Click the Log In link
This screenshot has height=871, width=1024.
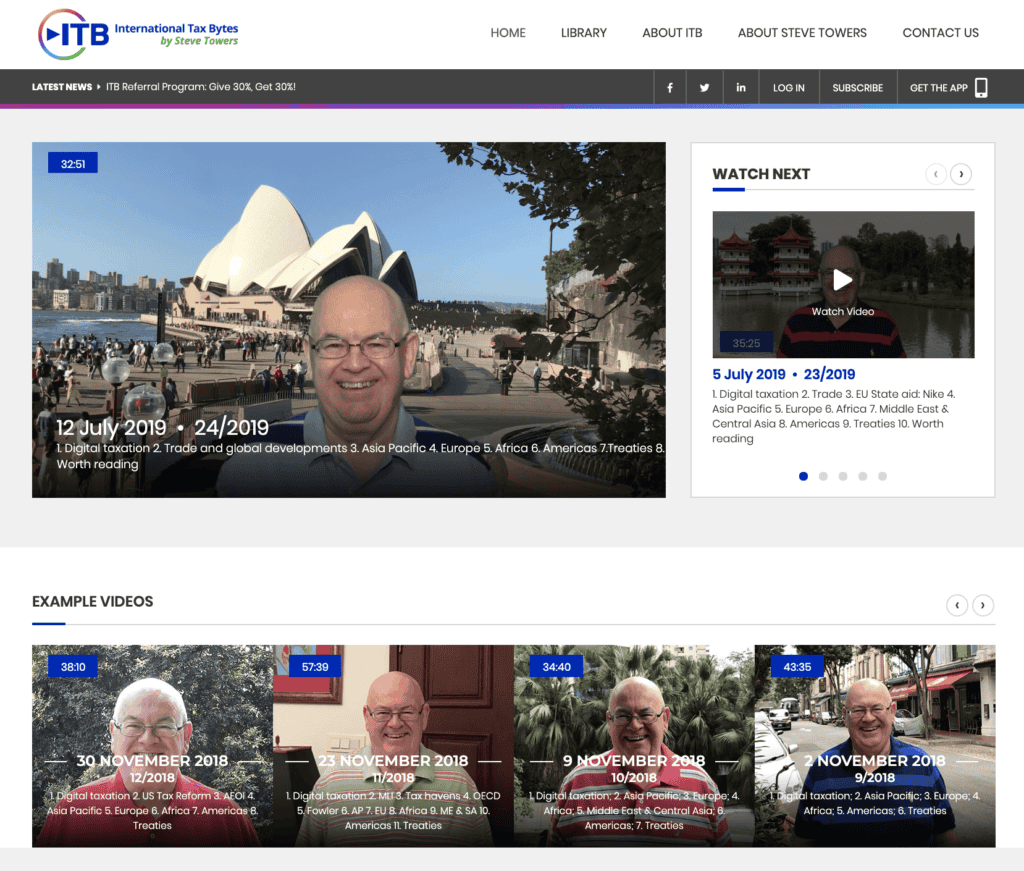788,88
